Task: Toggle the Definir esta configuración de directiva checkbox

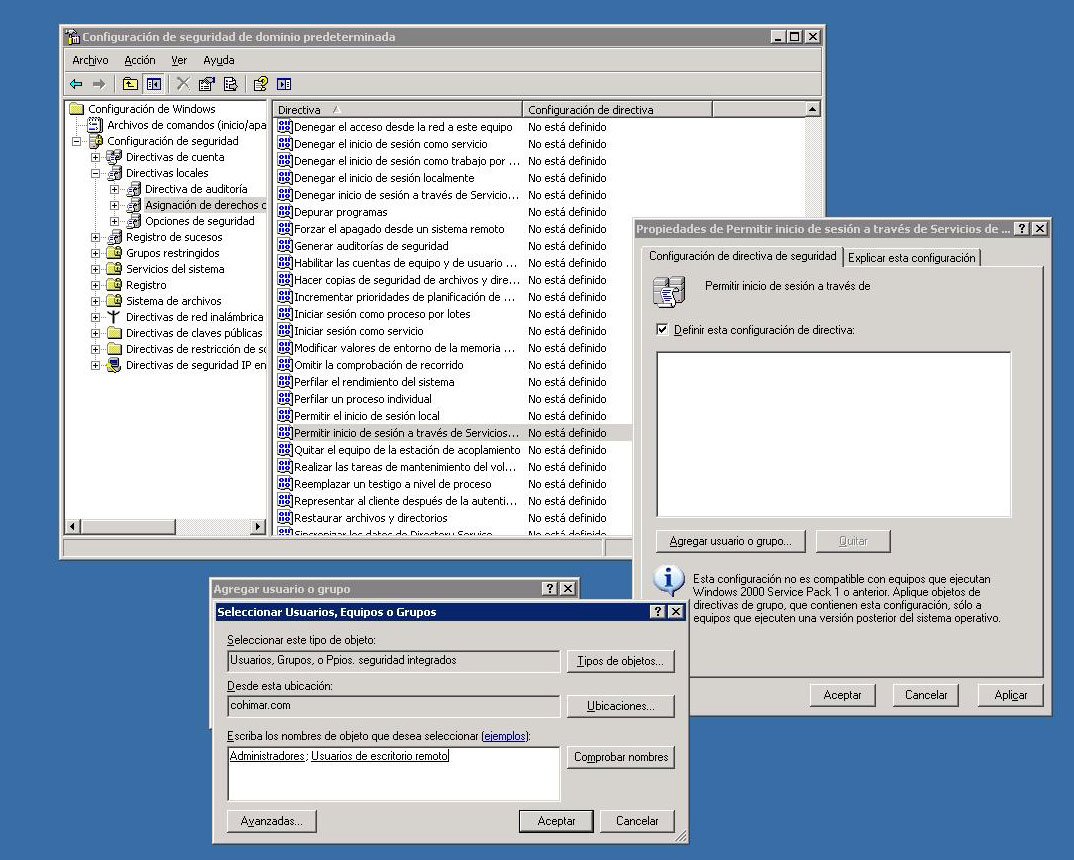Action: click(x=662, y=329)
